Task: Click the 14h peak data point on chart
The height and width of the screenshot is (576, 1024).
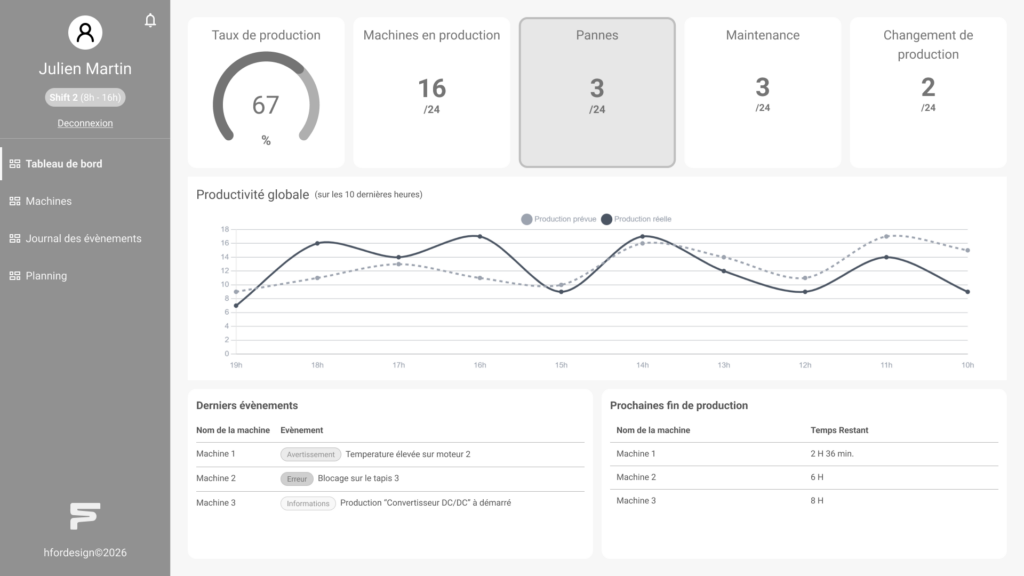Action: point(643,236)
